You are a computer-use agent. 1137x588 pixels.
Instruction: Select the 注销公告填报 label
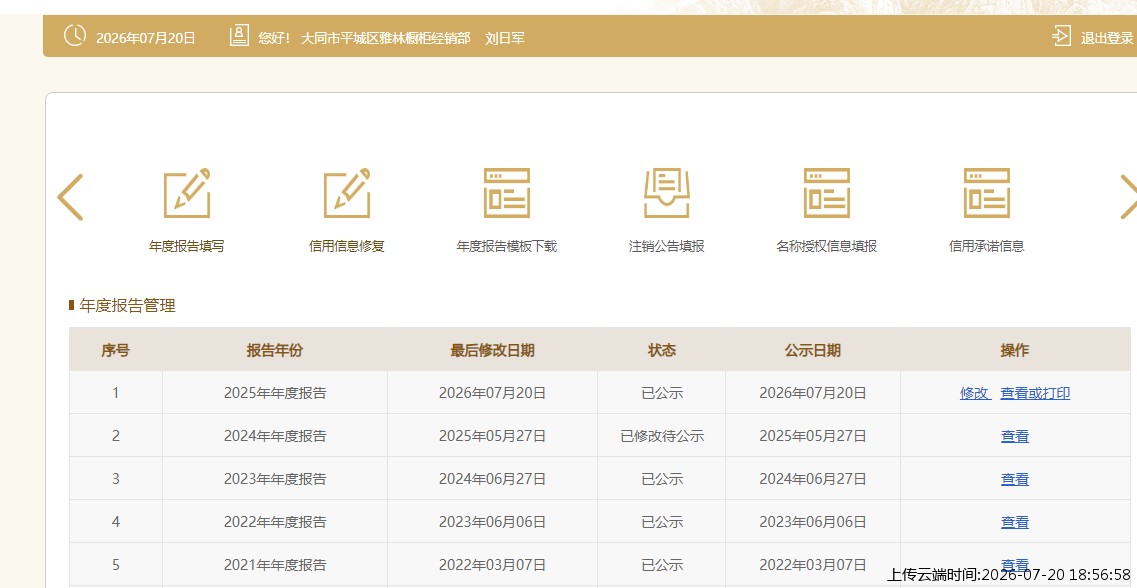pos(666,247)
